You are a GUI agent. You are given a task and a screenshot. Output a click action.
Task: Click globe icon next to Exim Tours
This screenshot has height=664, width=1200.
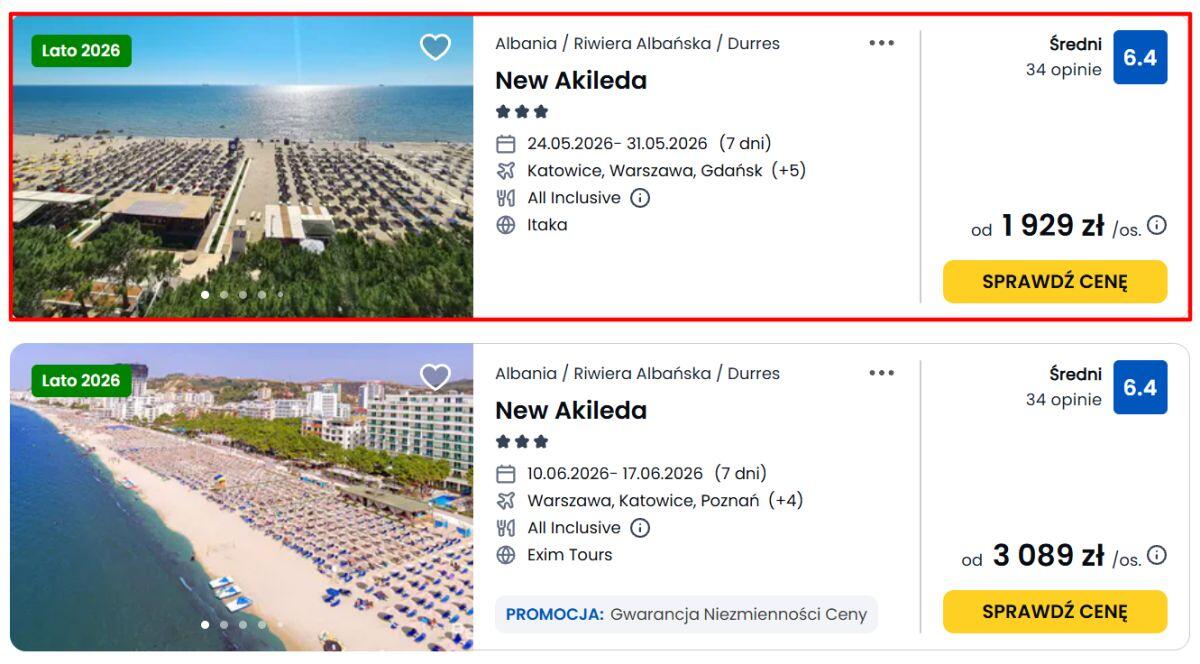point(506,555)
